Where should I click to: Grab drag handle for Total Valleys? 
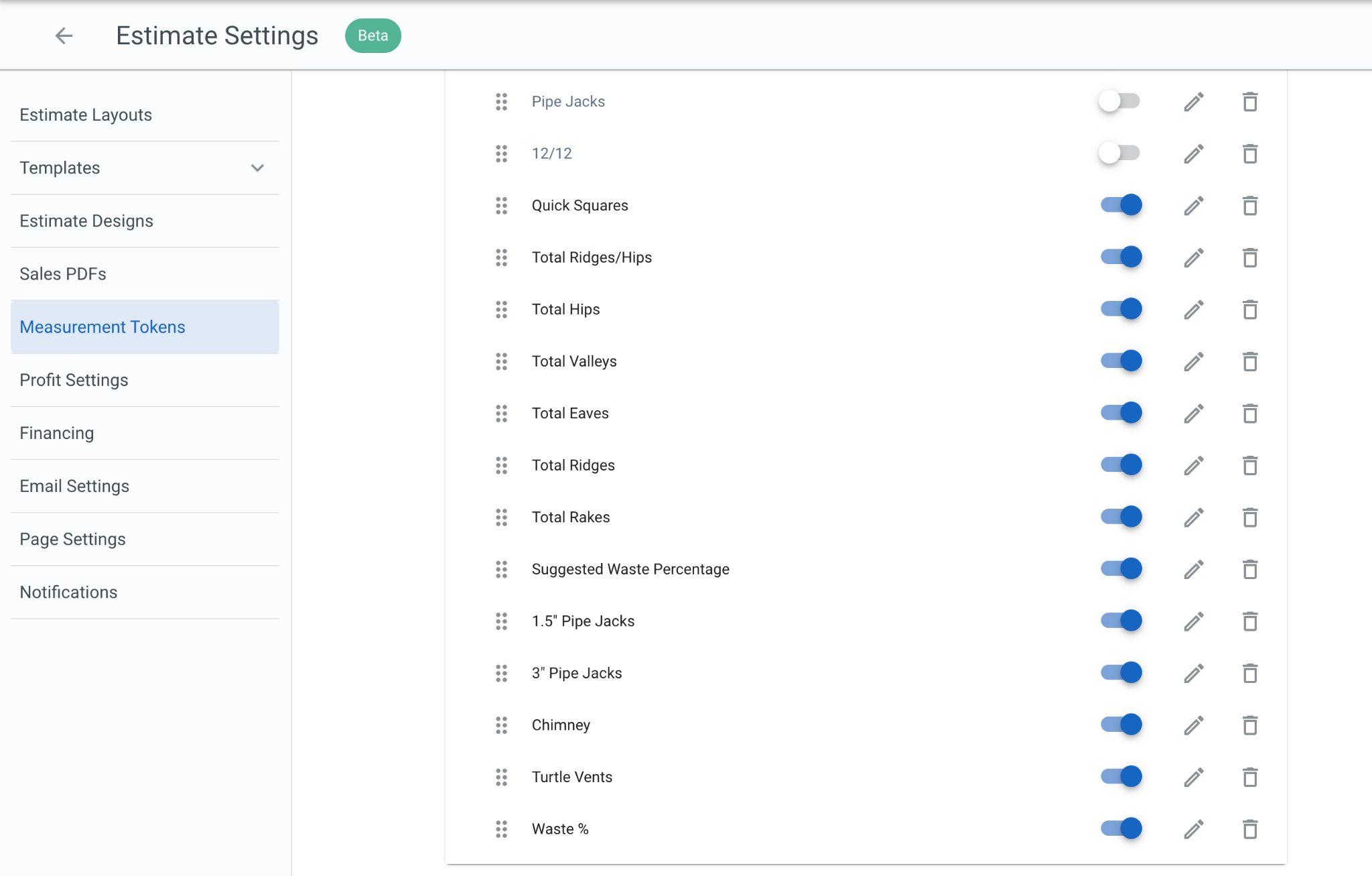pos(501,362)
